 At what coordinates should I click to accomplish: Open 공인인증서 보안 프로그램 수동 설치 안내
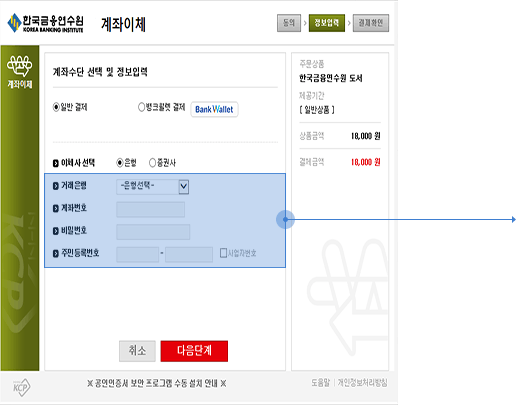pos(157,383)
